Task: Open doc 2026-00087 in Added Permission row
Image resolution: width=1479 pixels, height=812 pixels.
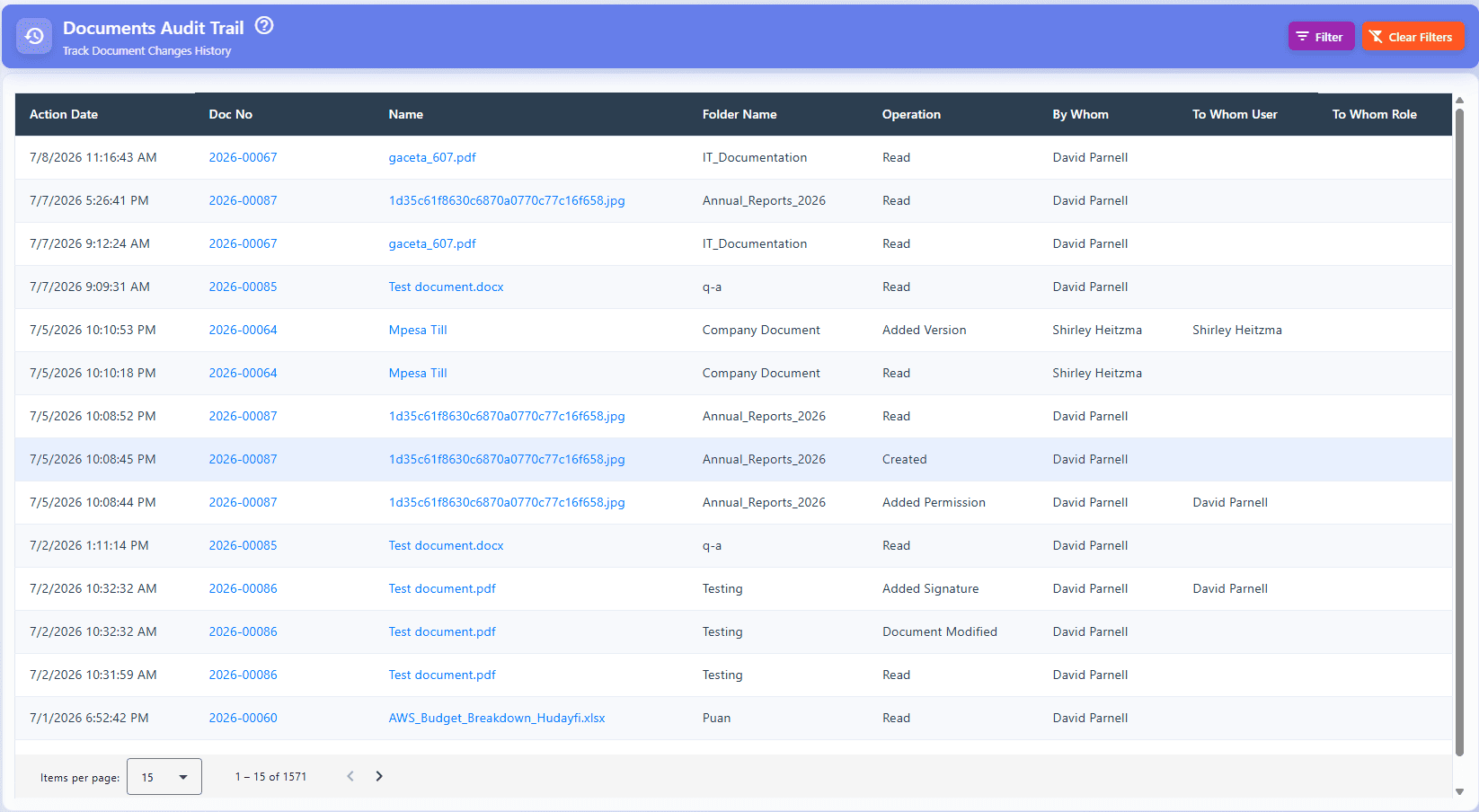Action: [244, 502]
